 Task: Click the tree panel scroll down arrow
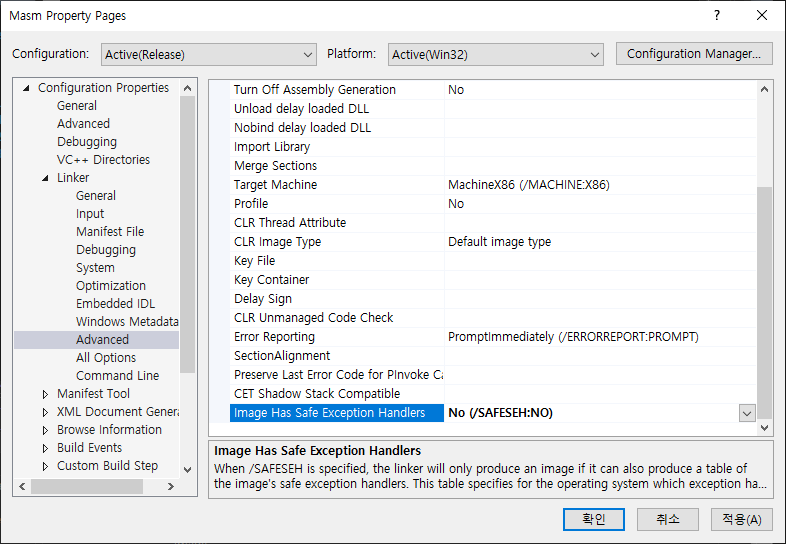(187, 470)
